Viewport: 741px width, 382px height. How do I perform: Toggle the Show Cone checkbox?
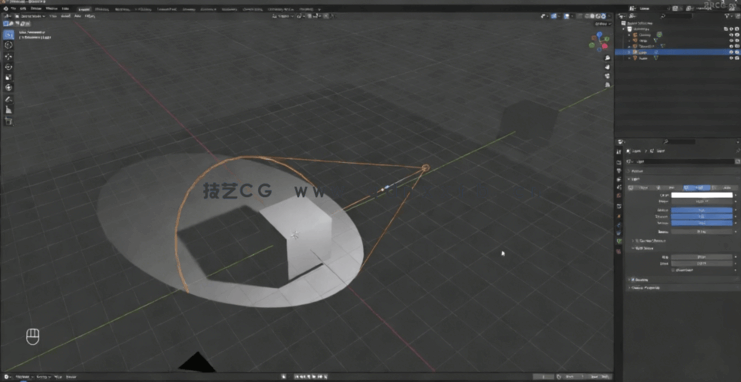click(673, 270)
